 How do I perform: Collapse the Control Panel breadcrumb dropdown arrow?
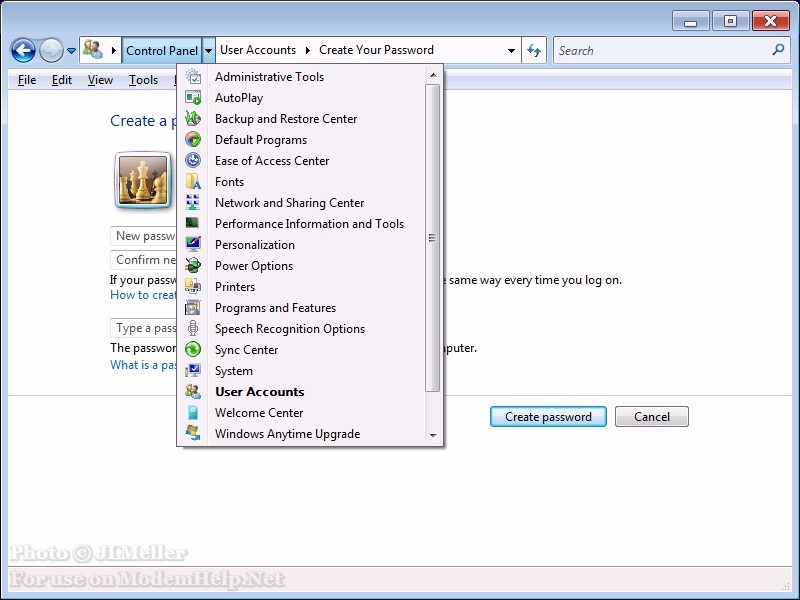209,51
